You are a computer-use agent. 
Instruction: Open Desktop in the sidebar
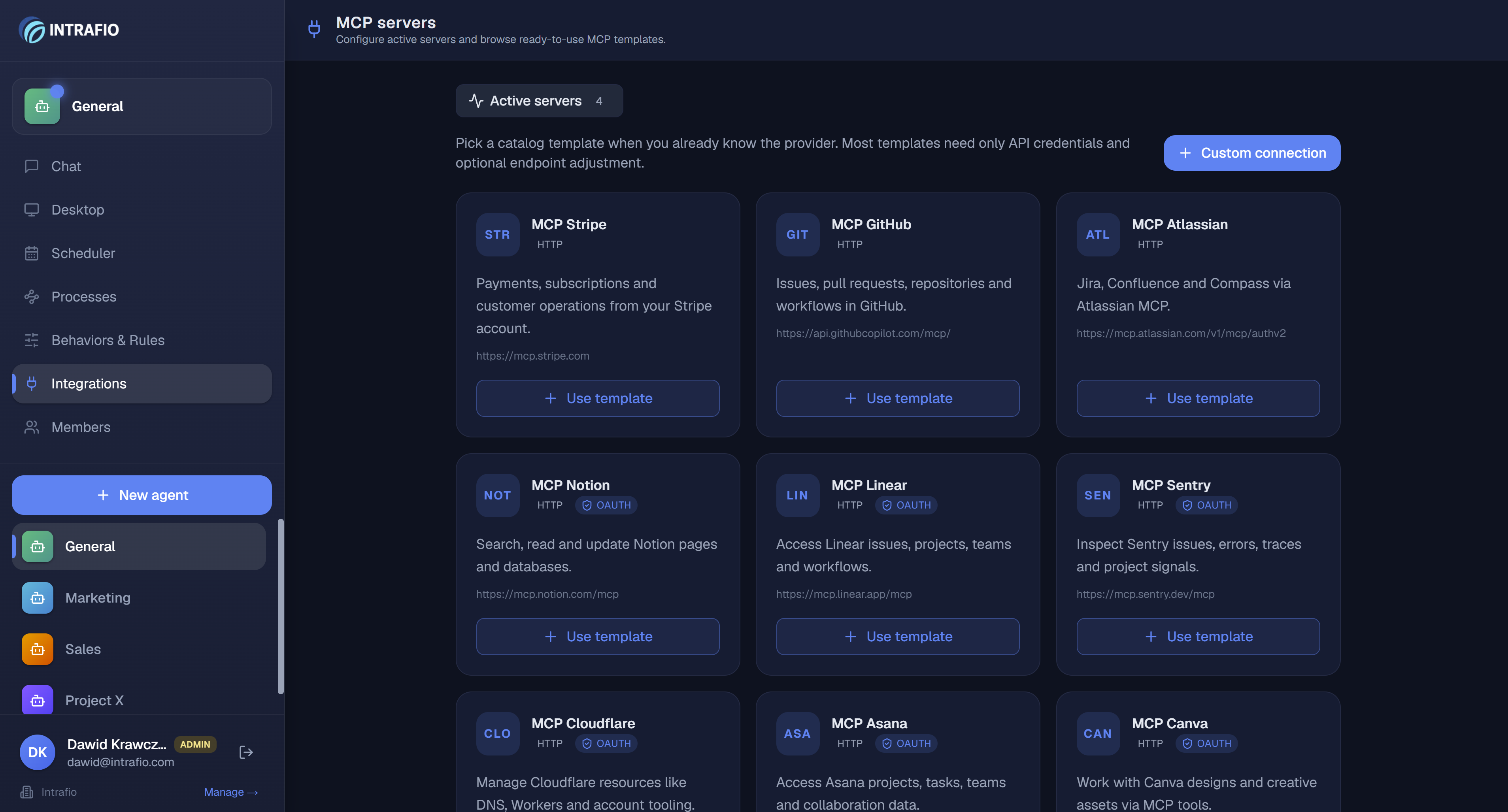click(142, 209)
